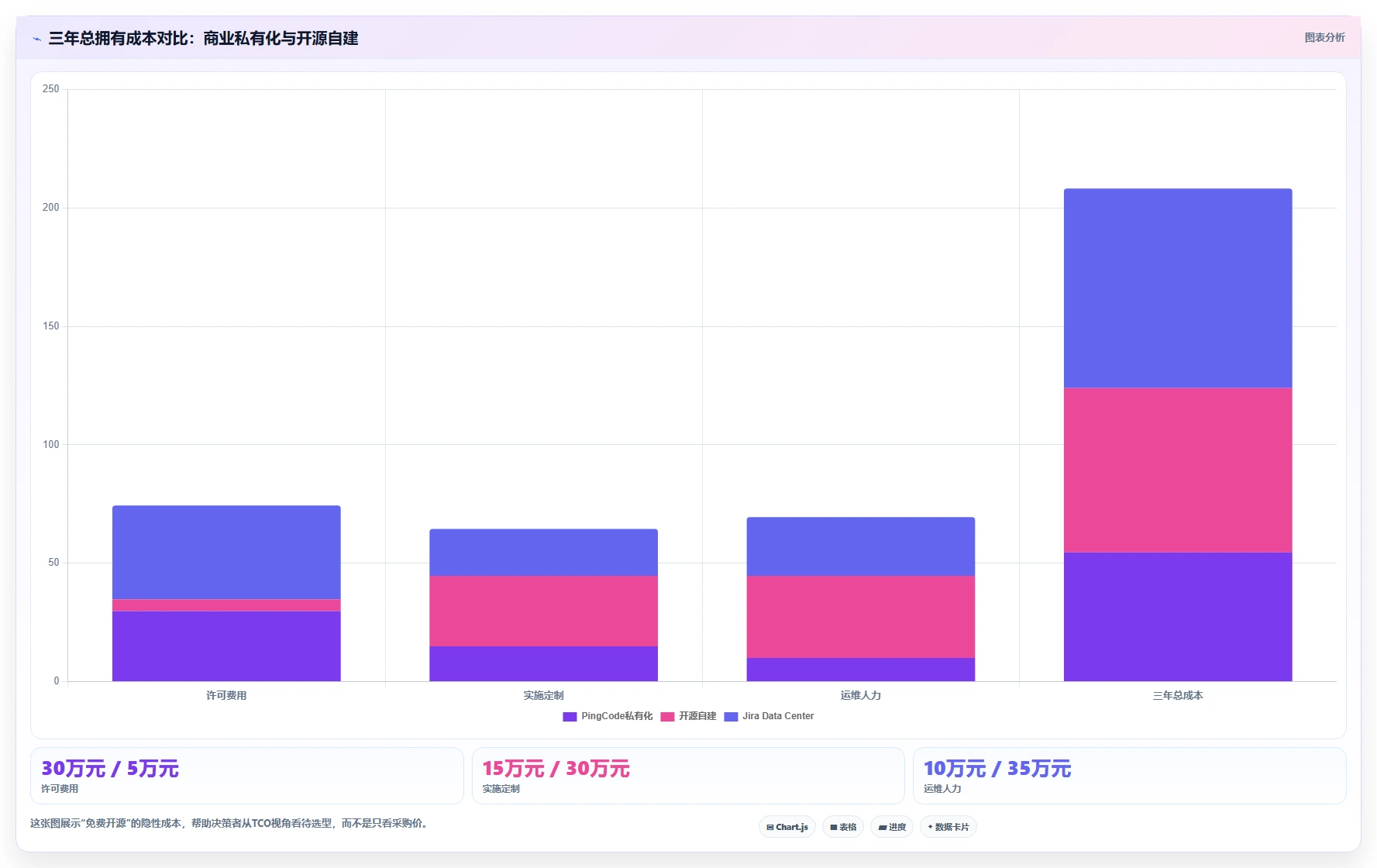
Task: Click the 150 y-axis tick label
Action: point(50,326)
